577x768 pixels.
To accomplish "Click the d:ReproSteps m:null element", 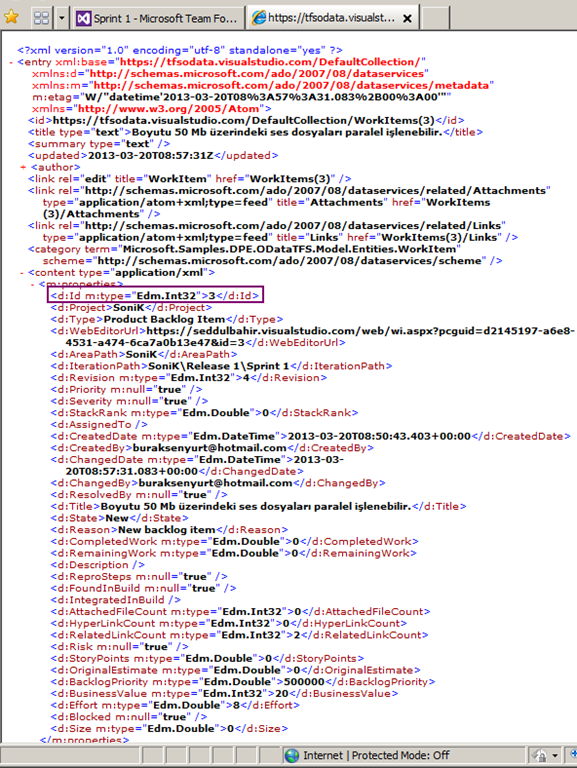I will (139, 576).
